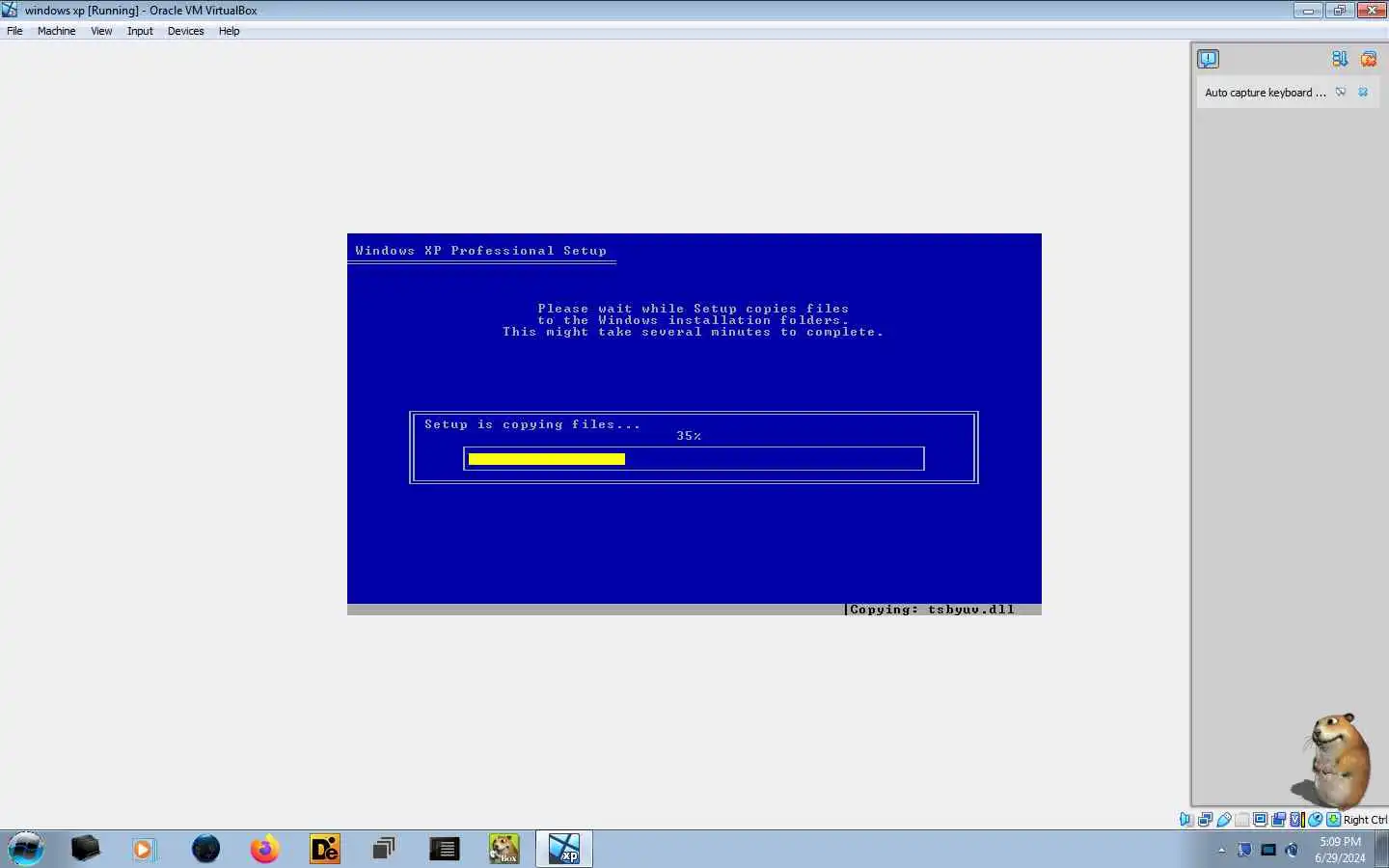Click the recording indicator with overlapping screens
The width and height of the screenshot is (1389, 868).
(x=1278, y=820)
